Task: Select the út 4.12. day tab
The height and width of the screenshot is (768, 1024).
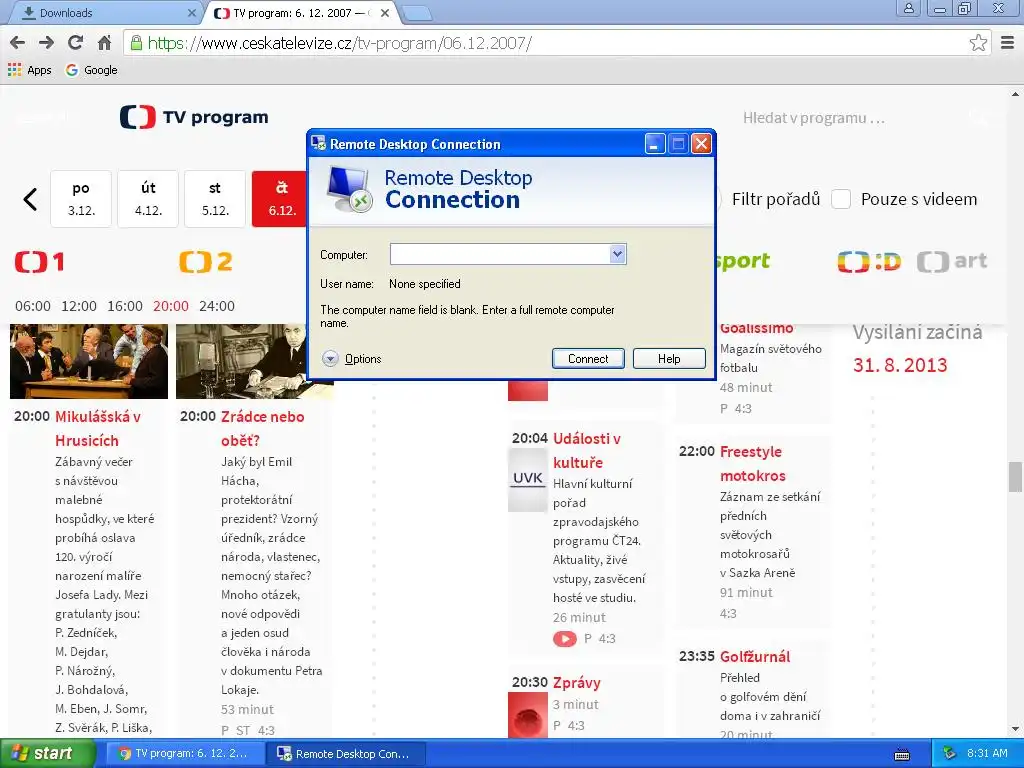Action: tap(148, 199)
